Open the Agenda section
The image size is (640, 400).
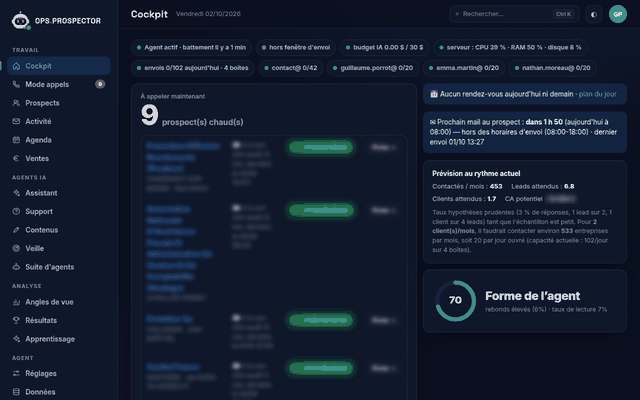(59, 140)
